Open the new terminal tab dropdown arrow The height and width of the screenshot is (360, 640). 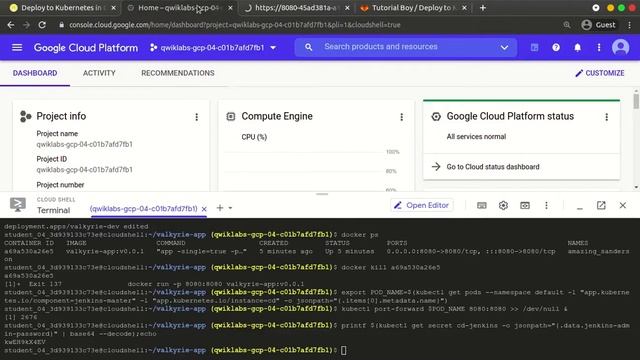[x=230, y=208]
